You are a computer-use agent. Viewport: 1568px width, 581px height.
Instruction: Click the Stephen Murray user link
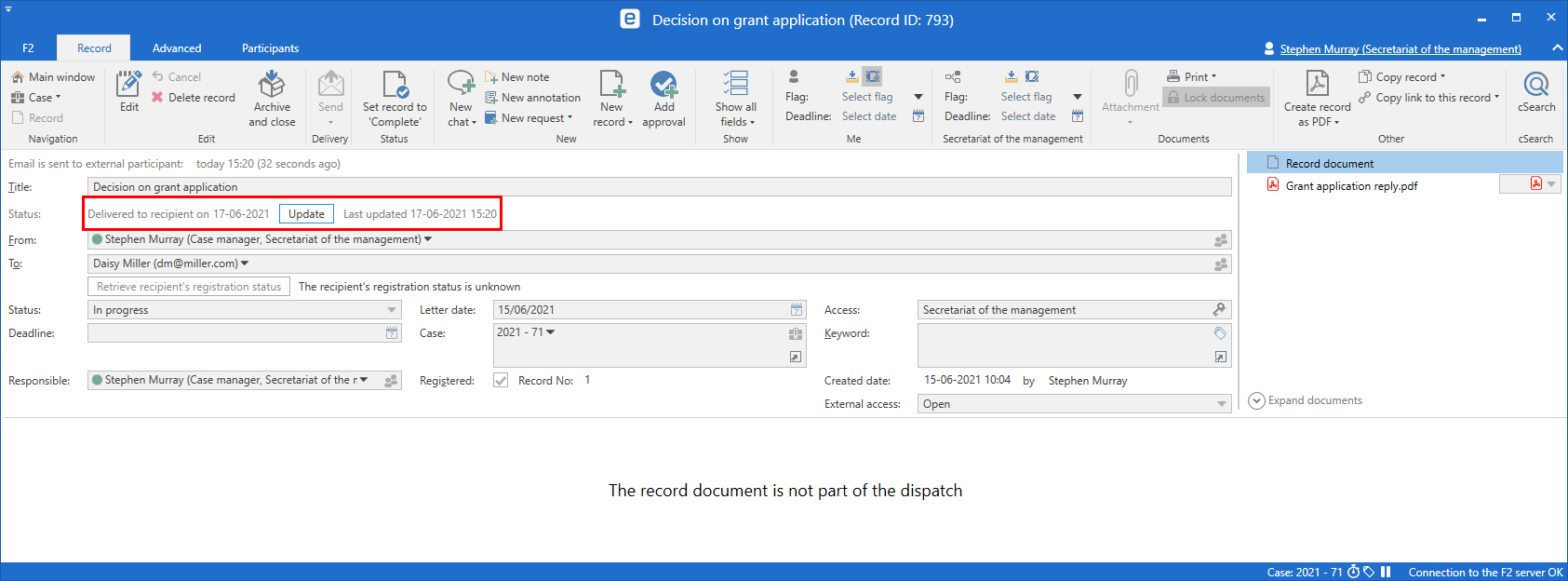pos(1400,49)
